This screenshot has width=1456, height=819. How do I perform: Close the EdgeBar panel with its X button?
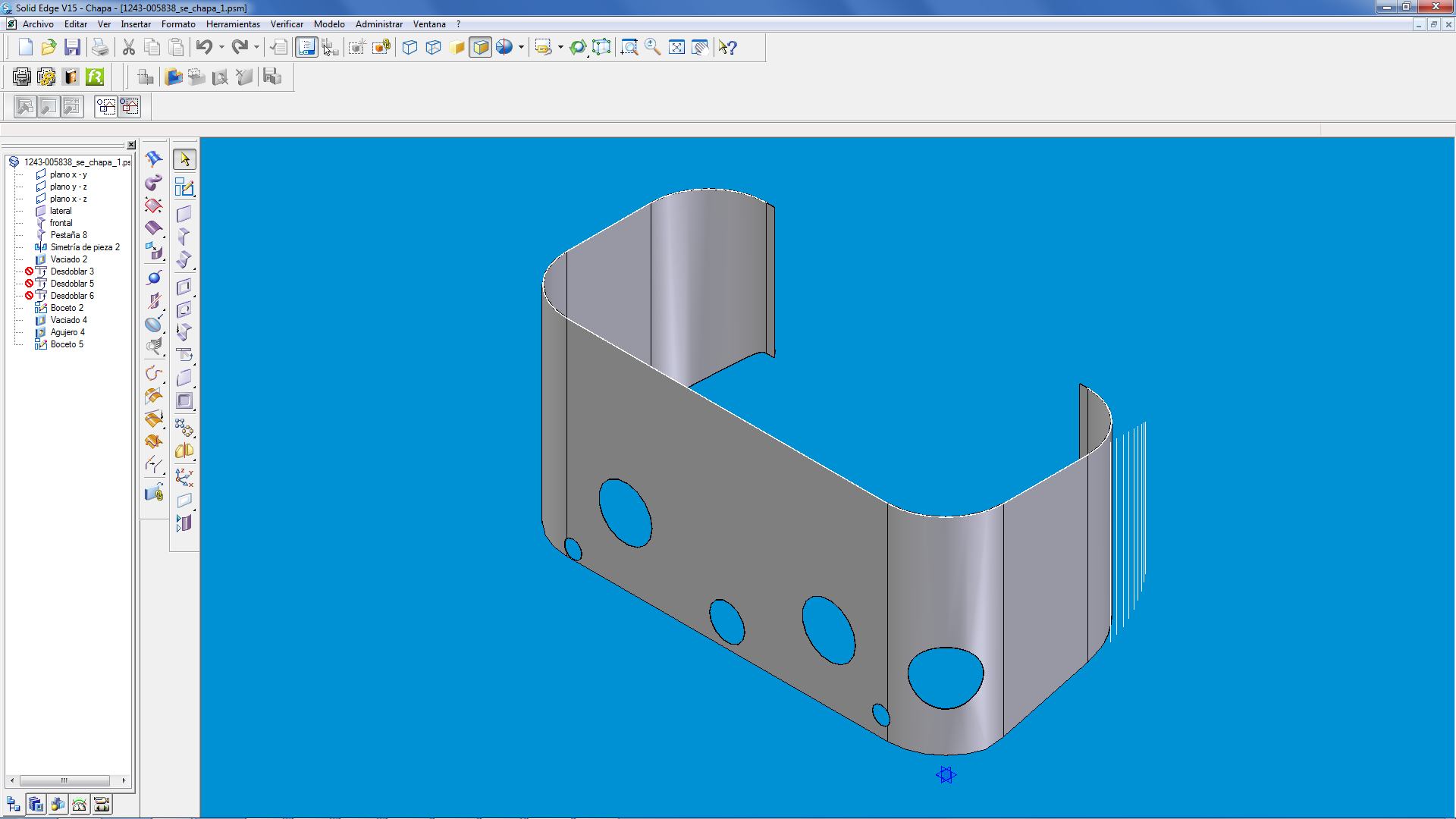pyautogui.click(x=131, y=145)
